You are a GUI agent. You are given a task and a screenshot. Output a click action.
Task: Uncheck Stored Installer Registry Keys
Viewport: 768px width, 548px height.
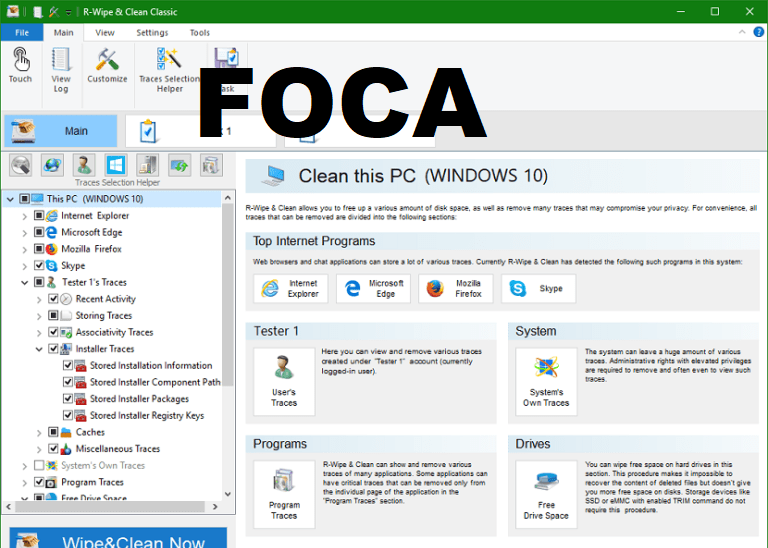(x=68, y=415)
